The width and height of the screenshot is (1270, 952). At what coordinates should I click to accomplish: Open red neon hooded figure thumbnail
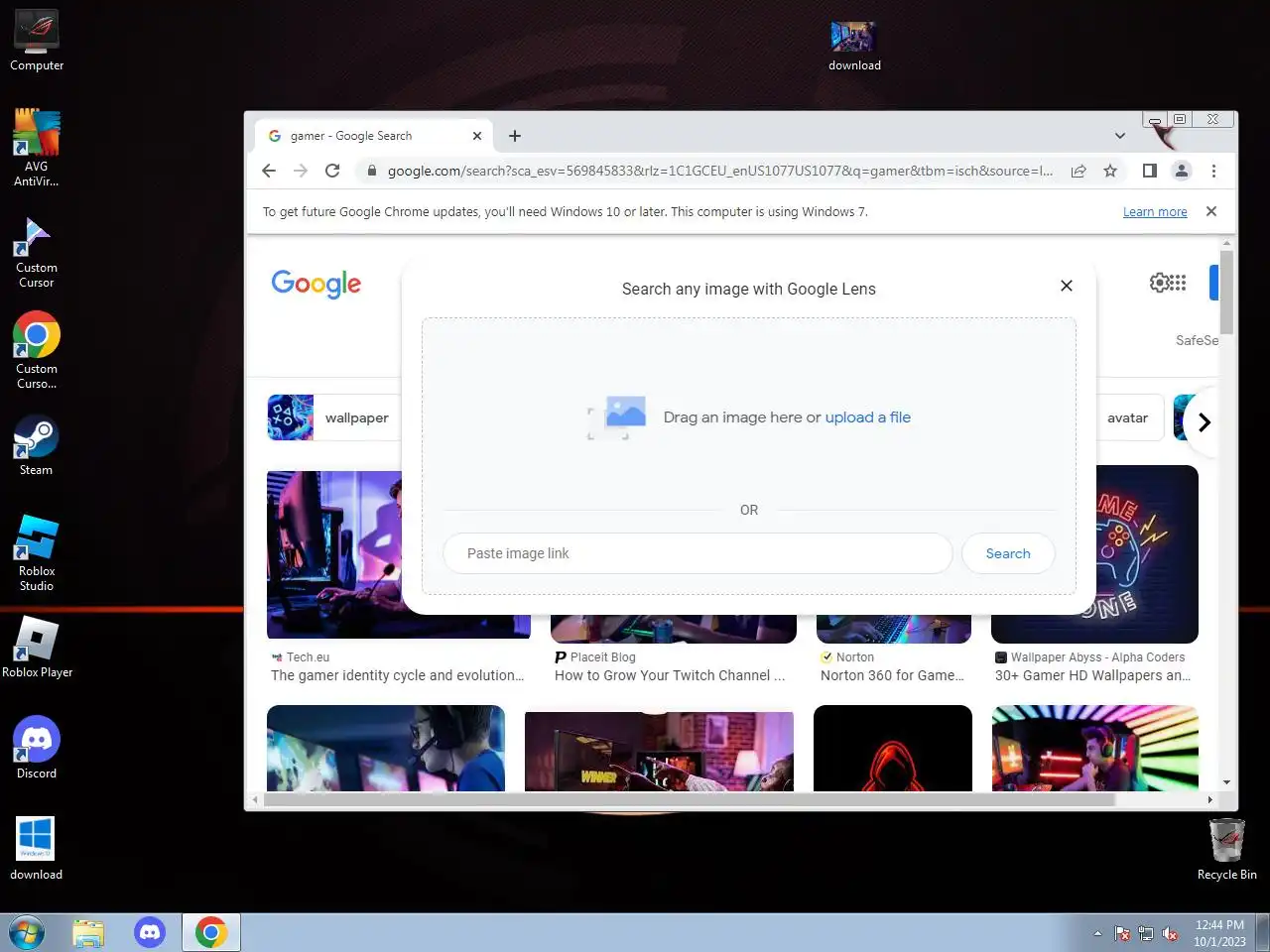[893, 749]
